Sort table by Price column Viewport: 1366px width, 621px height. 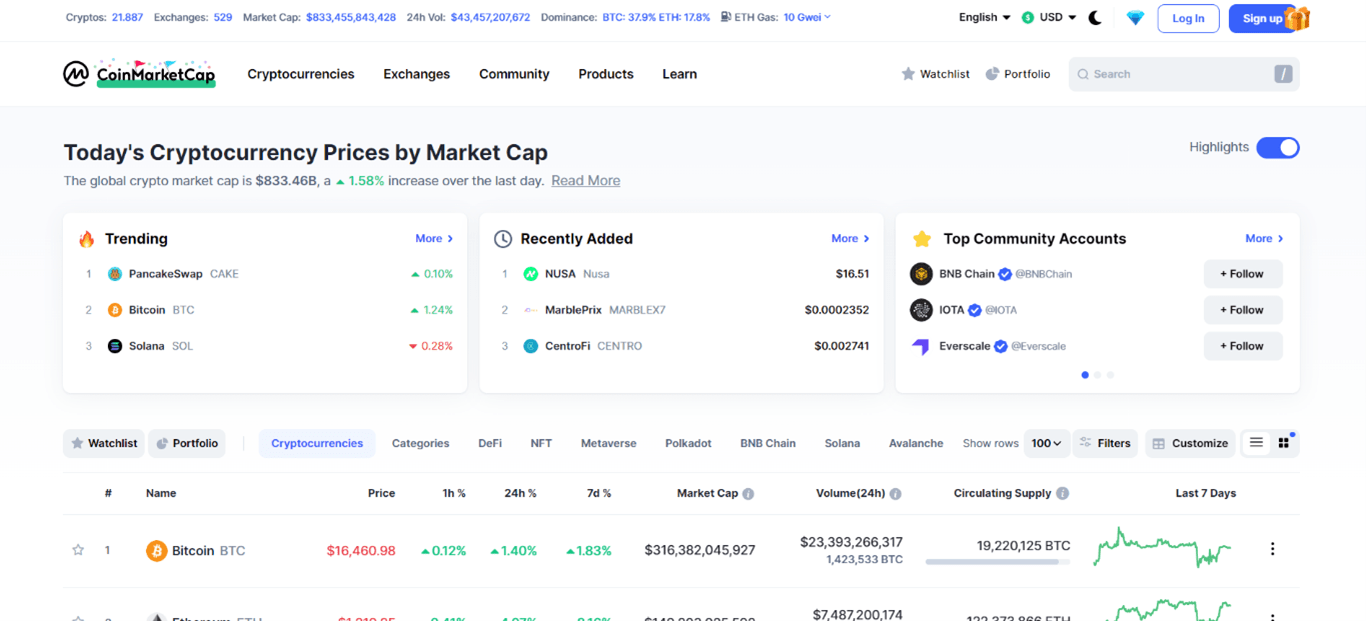[381, 494]
